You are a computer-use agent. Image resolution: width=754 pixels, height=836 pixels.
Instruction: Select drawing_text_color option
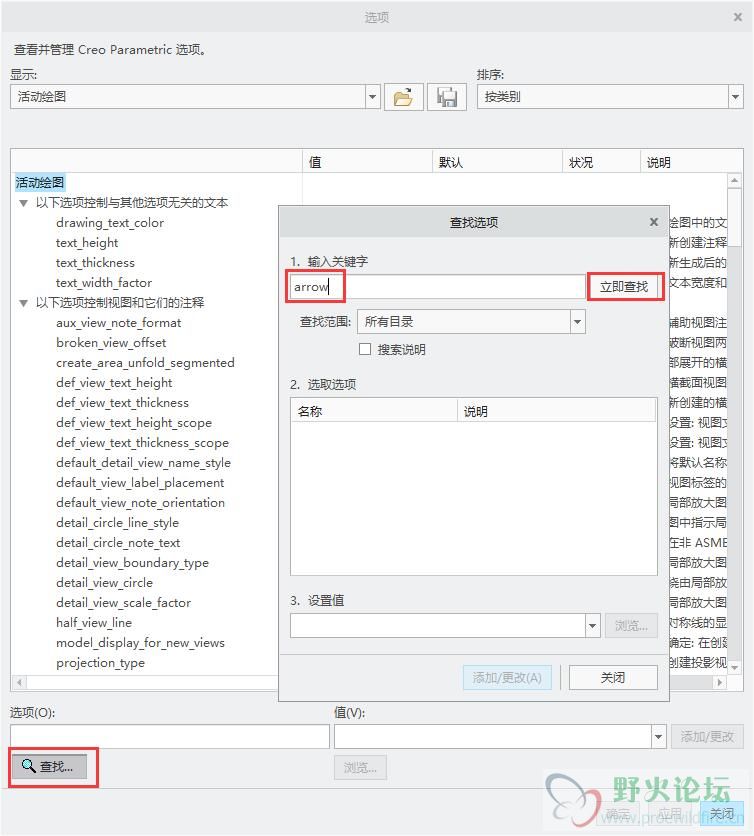[x=110, y=223]
